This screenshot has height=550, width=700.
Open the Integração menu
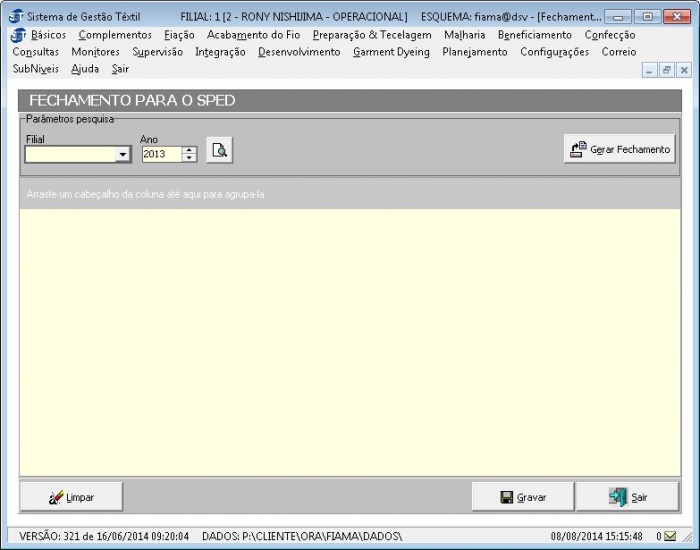click(220, 52)
